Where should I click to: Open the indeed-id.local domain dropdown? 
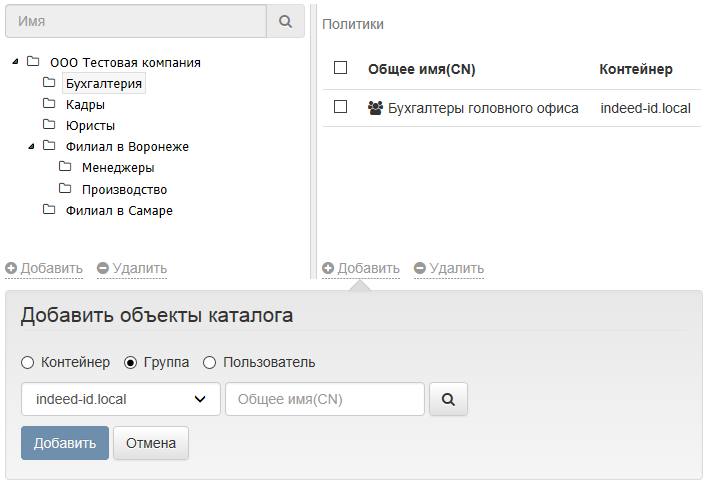[x=120, y=399]
